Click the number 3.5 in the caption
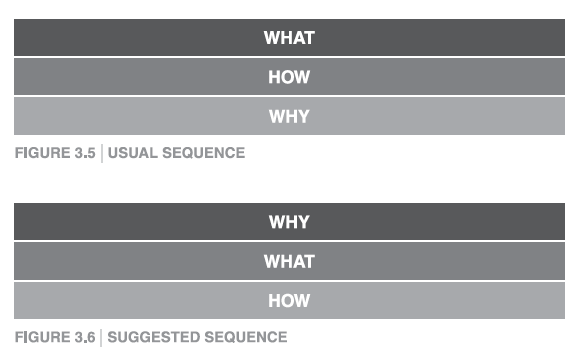This screenshot has height=361, width=582. 83,153
